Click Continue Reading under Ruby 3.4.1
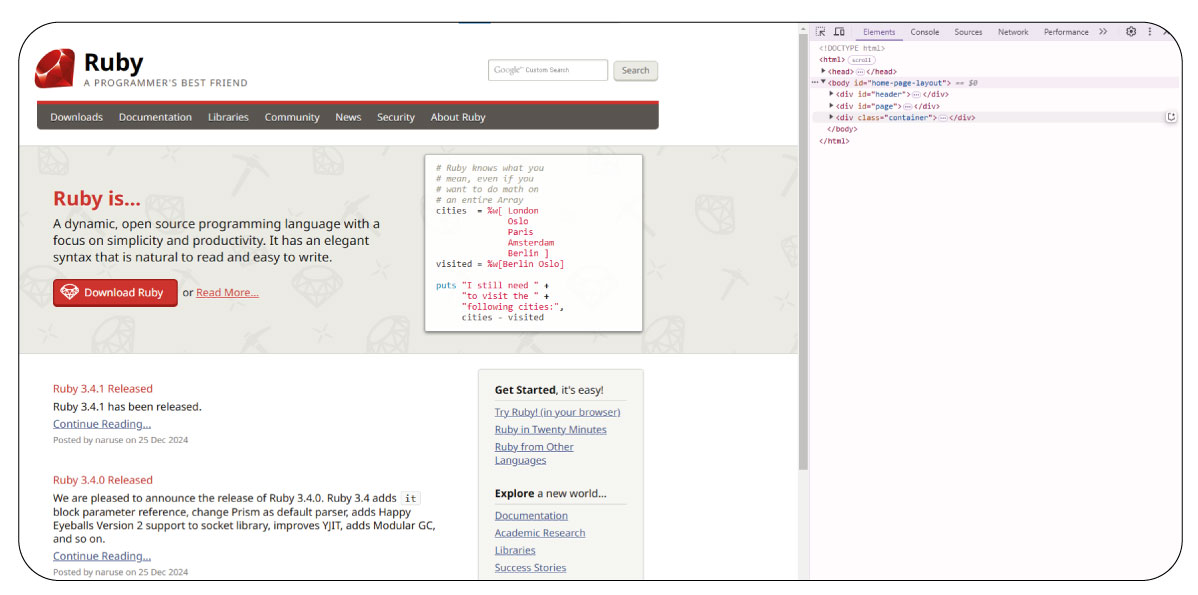 click(x=102, y=424)
